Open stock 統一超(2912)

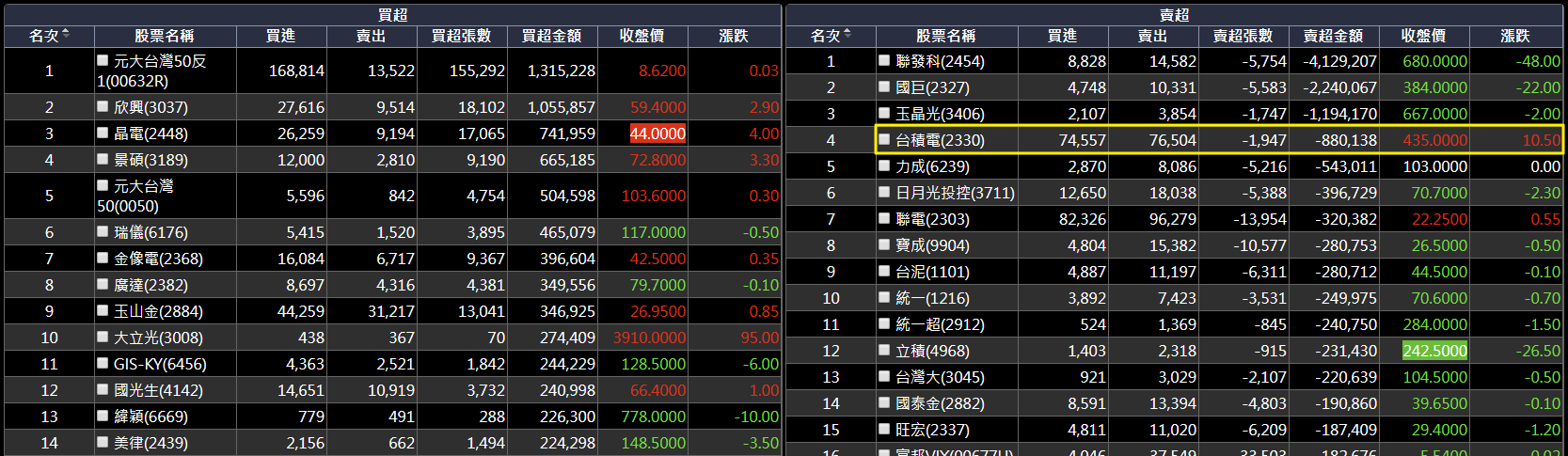coord(940,324)
